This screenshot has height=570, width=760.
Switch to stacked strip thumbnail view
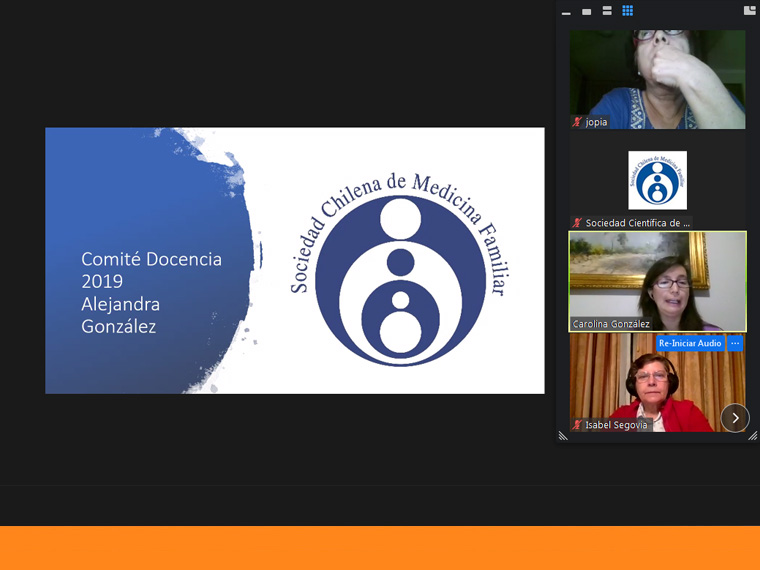pyautogui.click(x=607, y=11)
